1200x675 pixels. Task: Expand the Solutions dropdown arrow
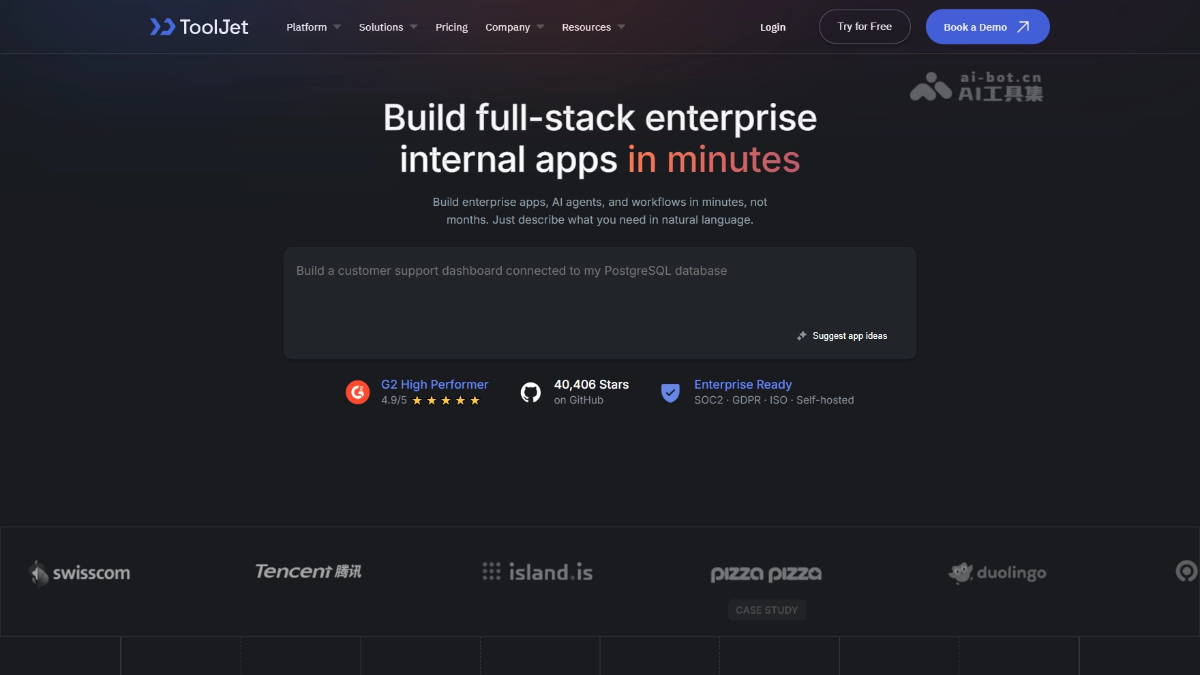point(413,27)
